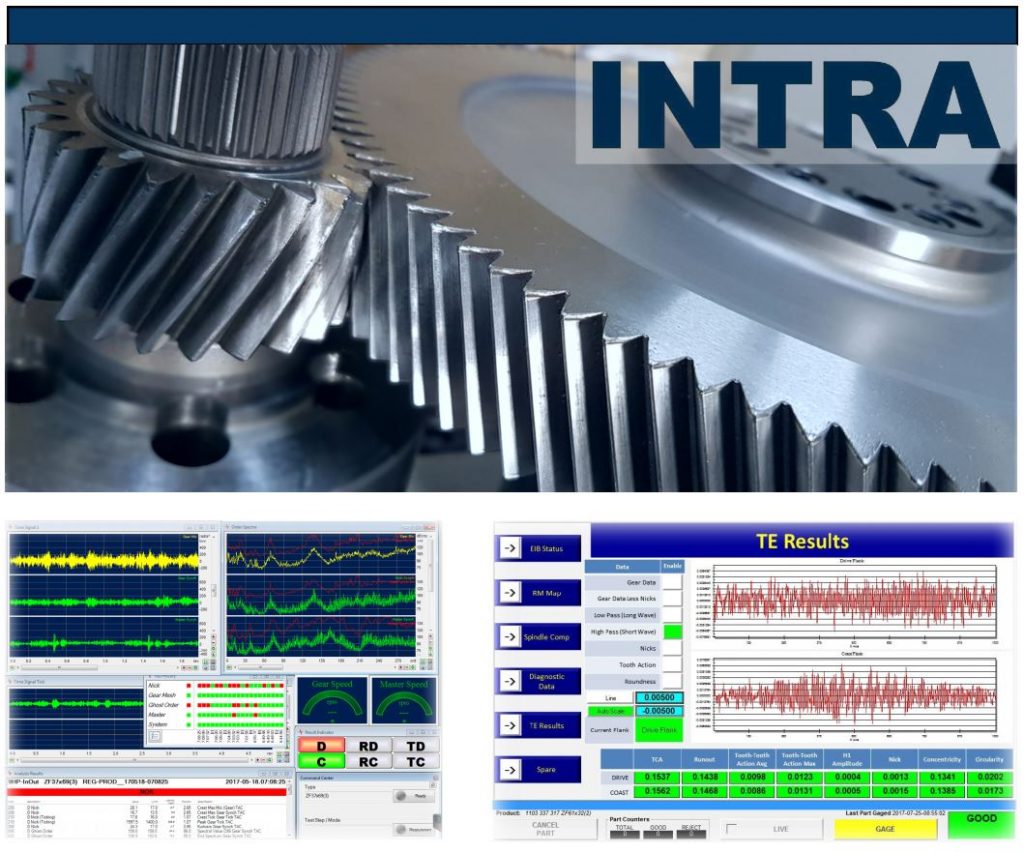
Task: Click the green Gear Mesh status indicator
Action: [x=189, y=696]
